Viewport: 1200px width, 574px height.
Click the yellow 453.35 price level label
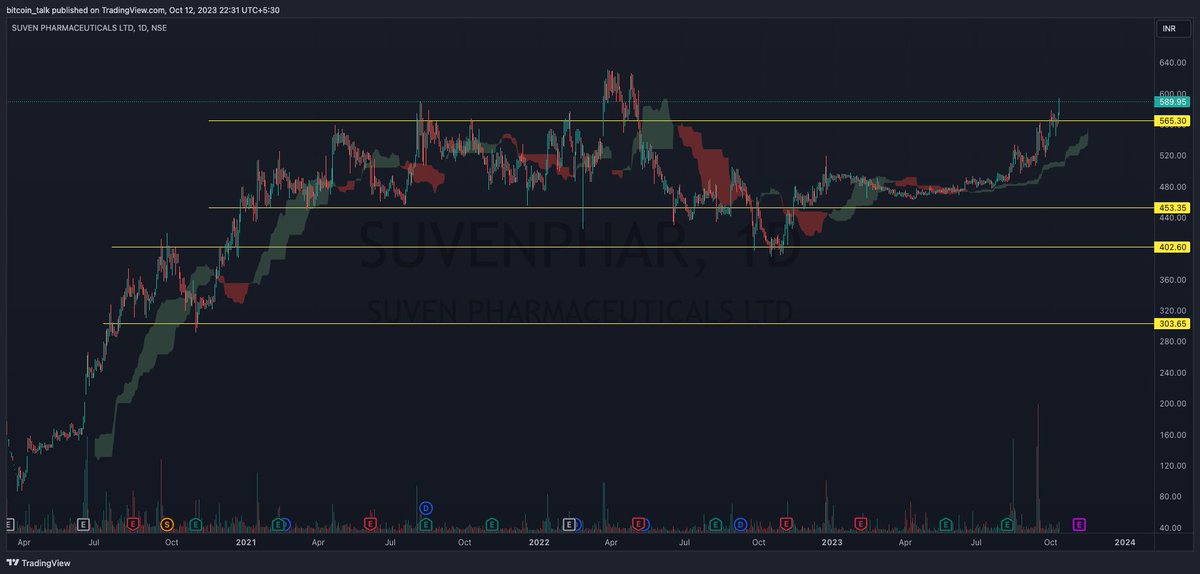(x=1172, y=208)
